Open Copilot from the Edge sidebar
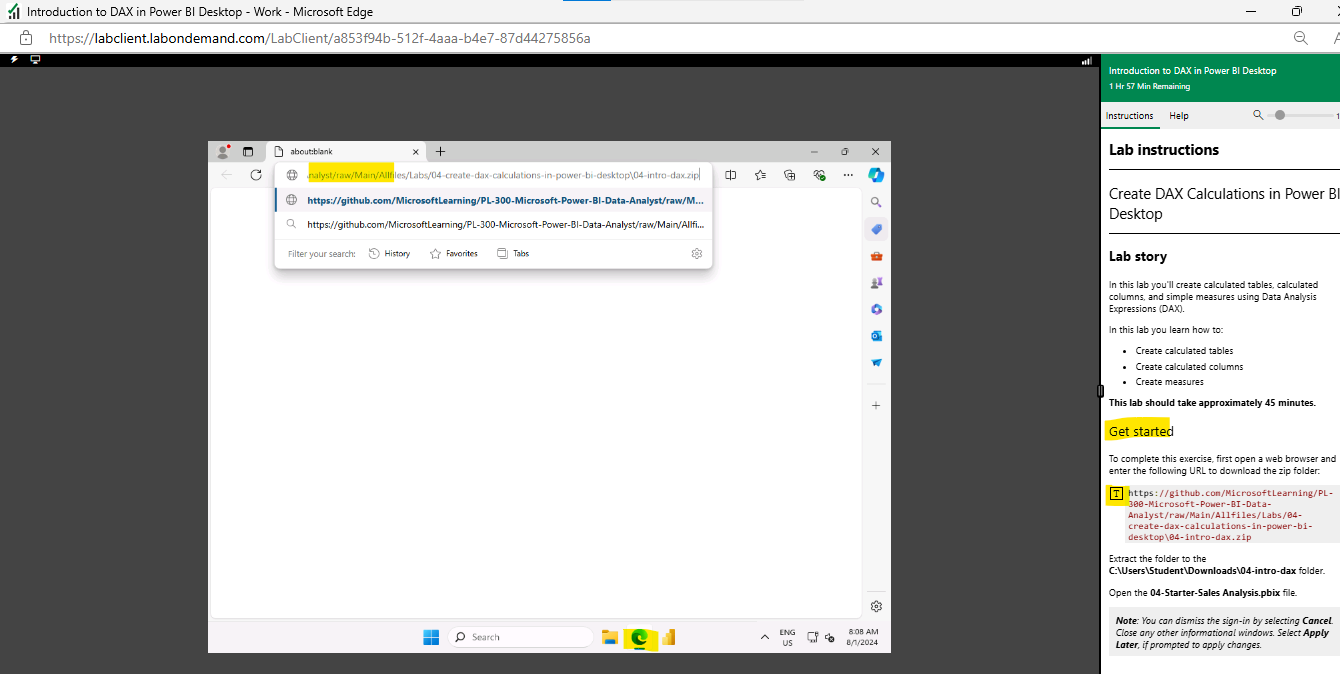1340x674 pixels. click(876, 175)
